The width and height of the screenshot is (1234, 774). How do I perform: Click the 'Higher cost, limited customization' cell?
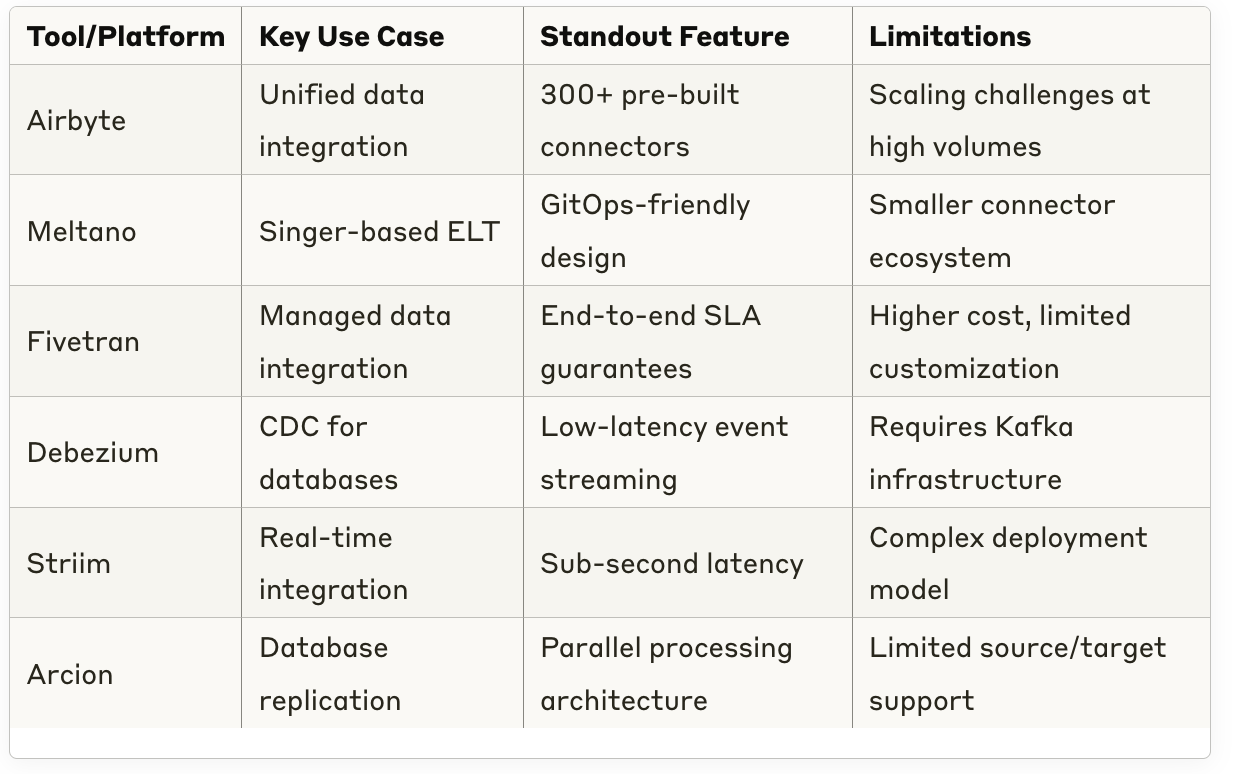tap(1031, 342)
